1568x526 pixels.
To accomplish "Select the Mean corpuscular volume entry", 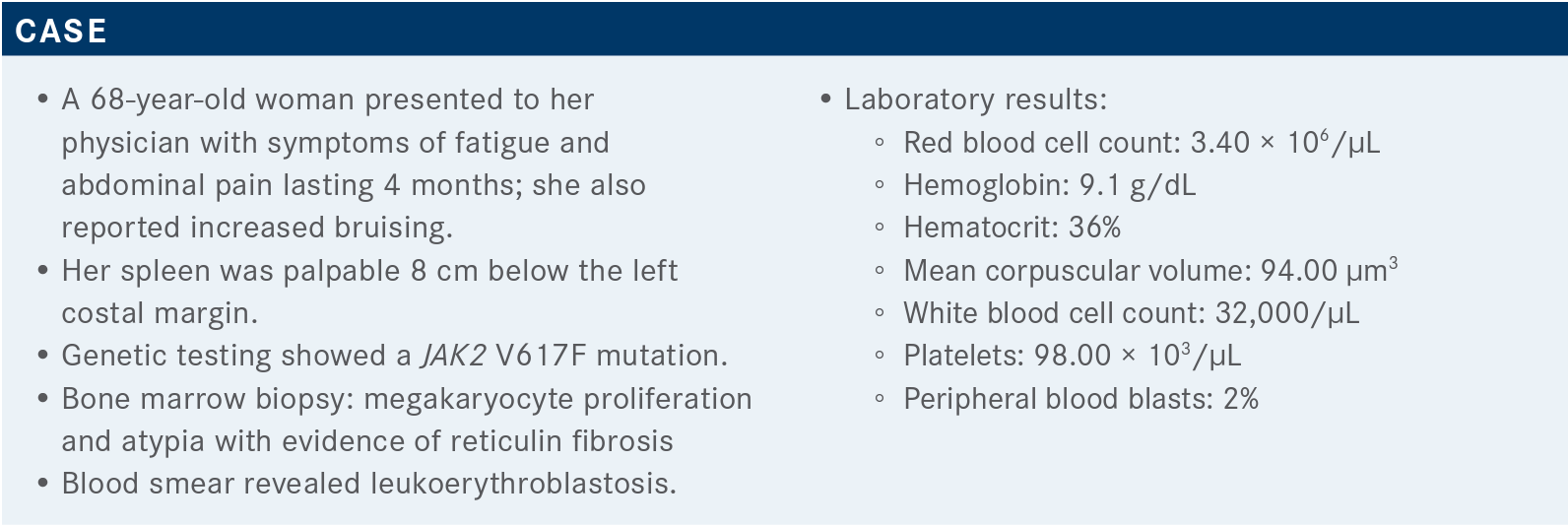I will tap(1150, 270).
